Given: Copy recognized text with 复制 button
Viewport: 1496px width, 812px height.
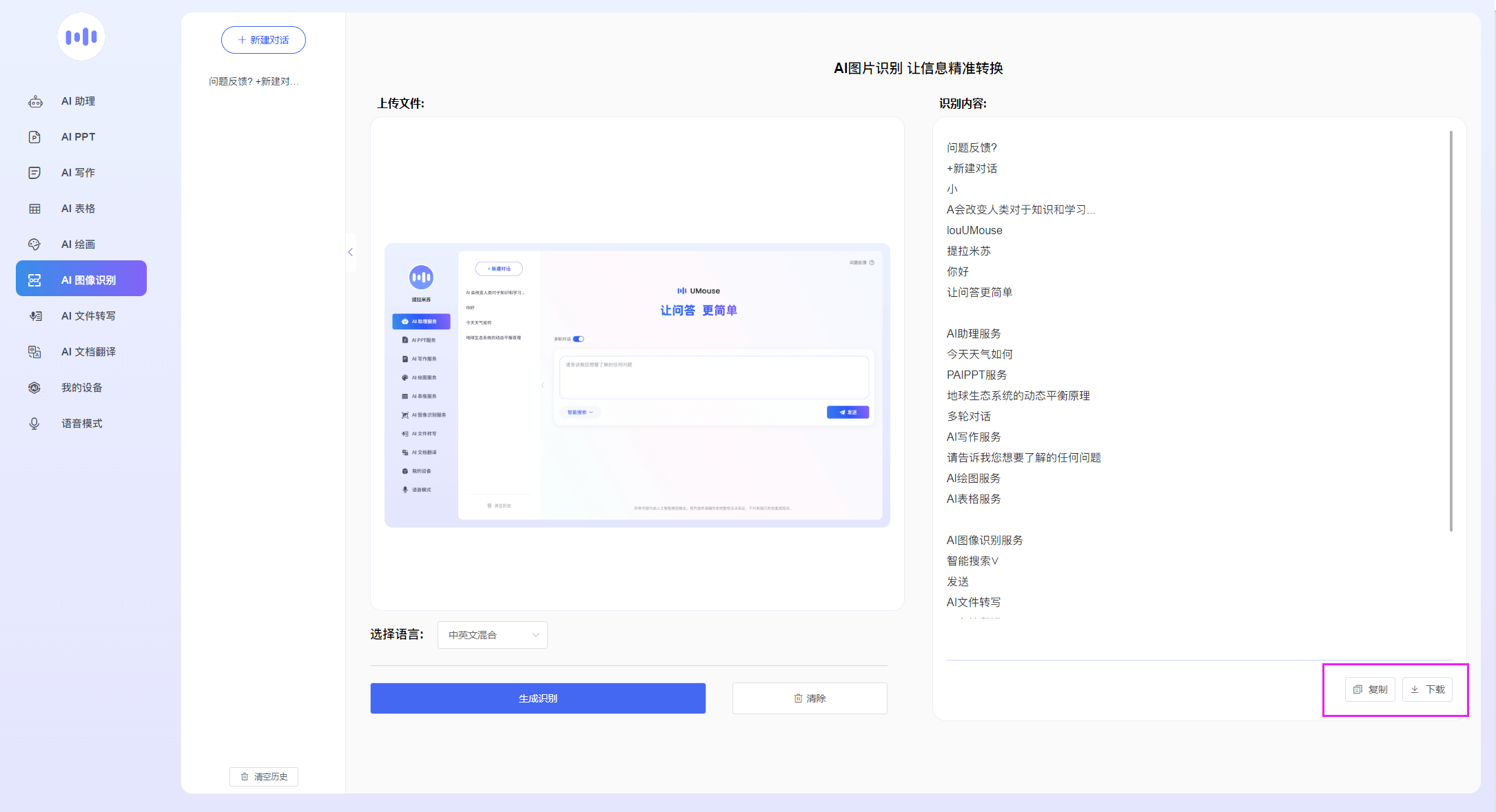Looking at the screenshot, I should coord(1370,689).
